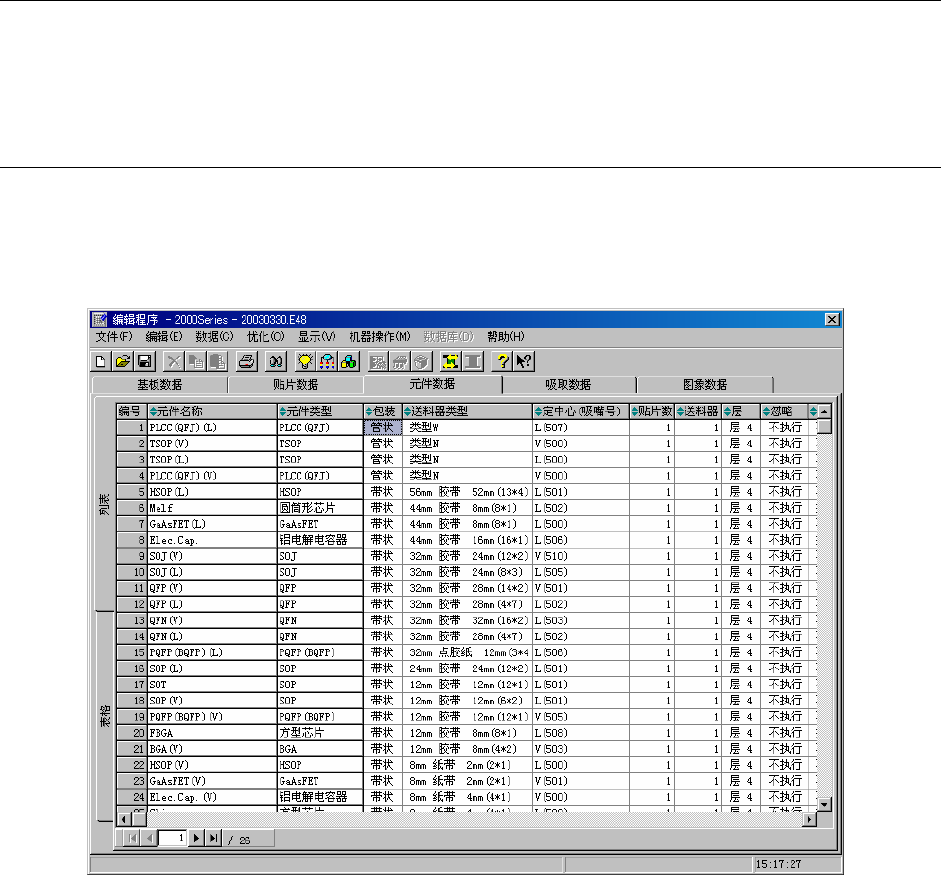Open the 文件(F) menu
This screenshot has width=941, height=875.
click(x=114, y=337)
